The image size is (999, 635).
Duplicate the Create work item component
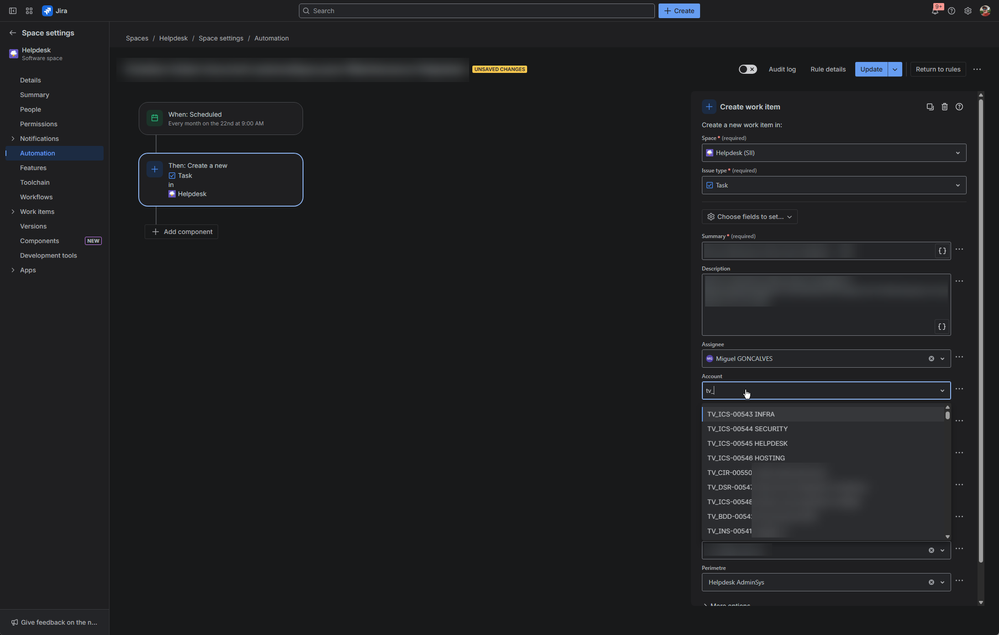[930, 107]
